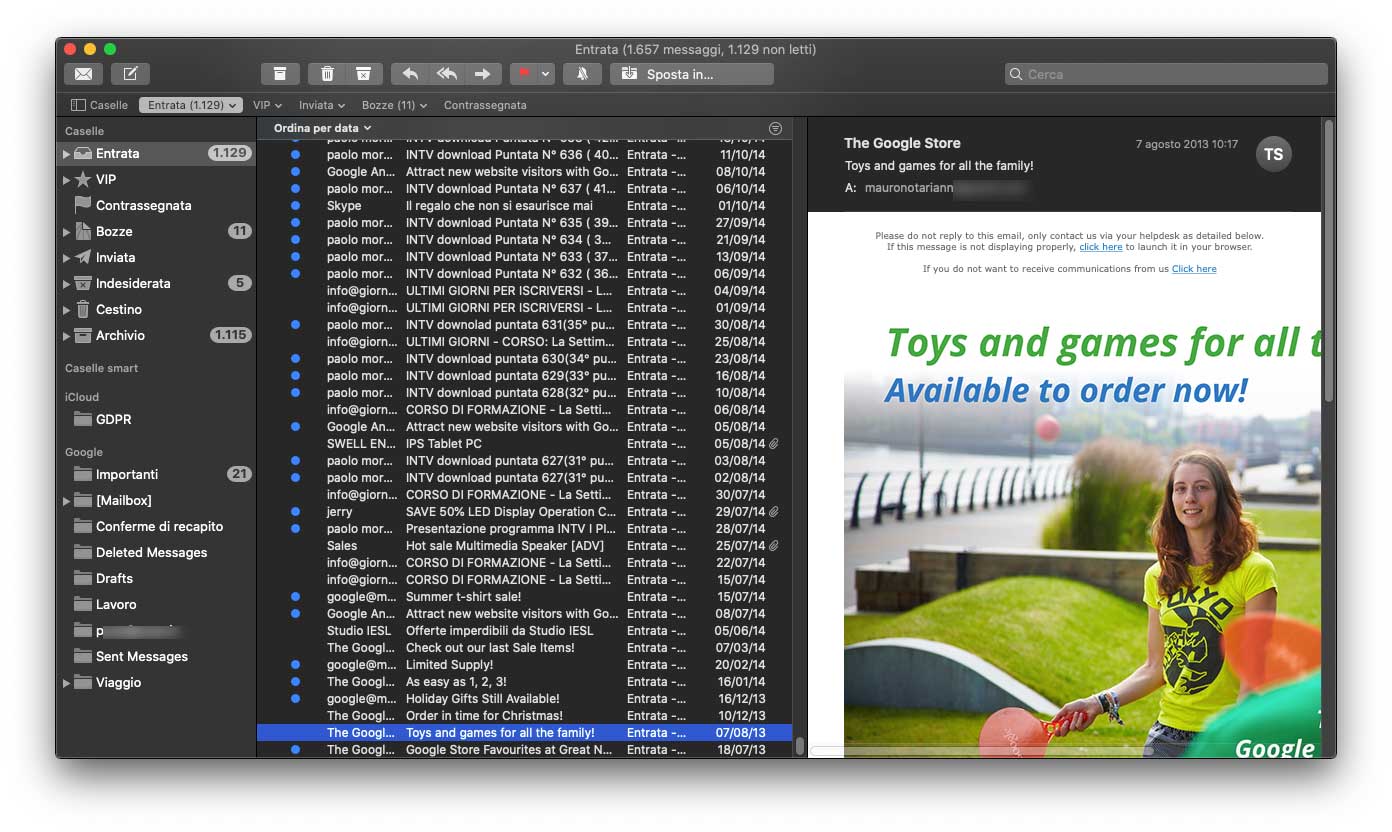1392x832 pixels.
Task: Expand the Cestino mailbox
Action: click(x=66, y=310)
